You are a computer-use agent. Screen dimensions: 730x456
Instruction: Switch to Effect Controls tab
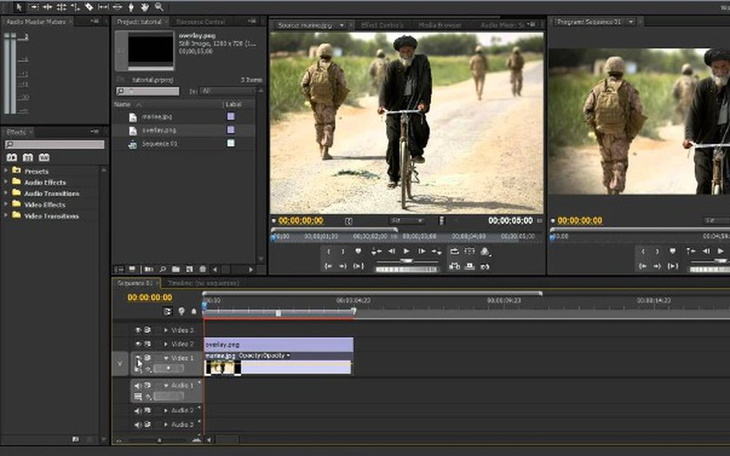coord(382,25)
